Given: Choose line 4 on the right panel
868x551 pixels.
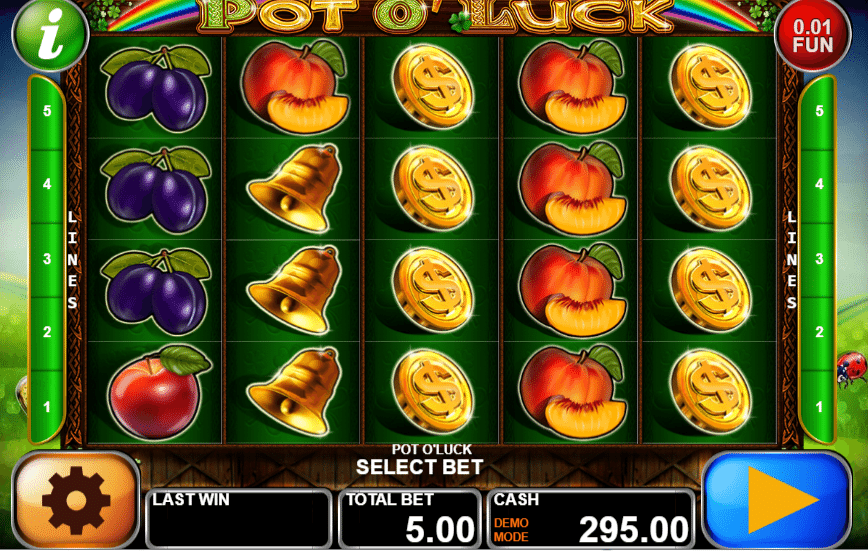Looking at the screenshot, I should pyautogui.click(x=819, y=184).
